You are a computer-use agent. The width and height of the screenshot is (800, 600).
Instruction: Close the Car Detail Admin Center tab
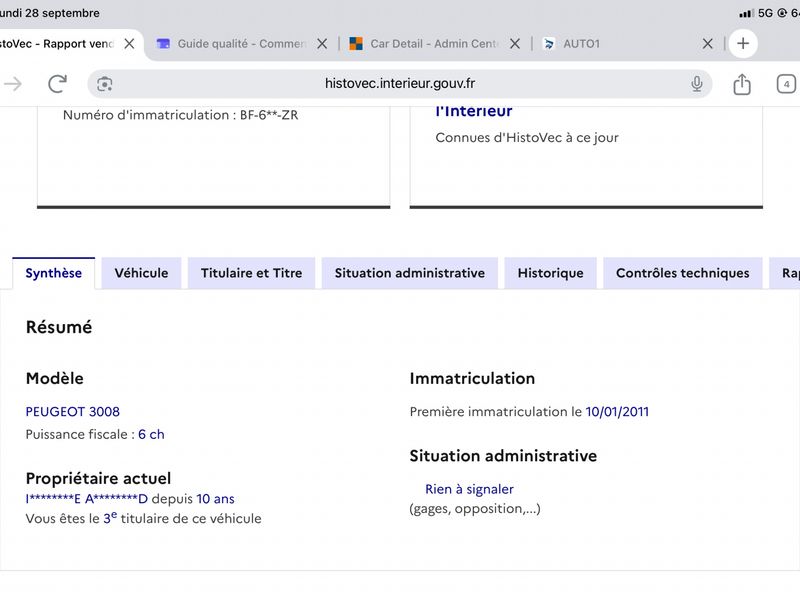[x=515, y=44]
